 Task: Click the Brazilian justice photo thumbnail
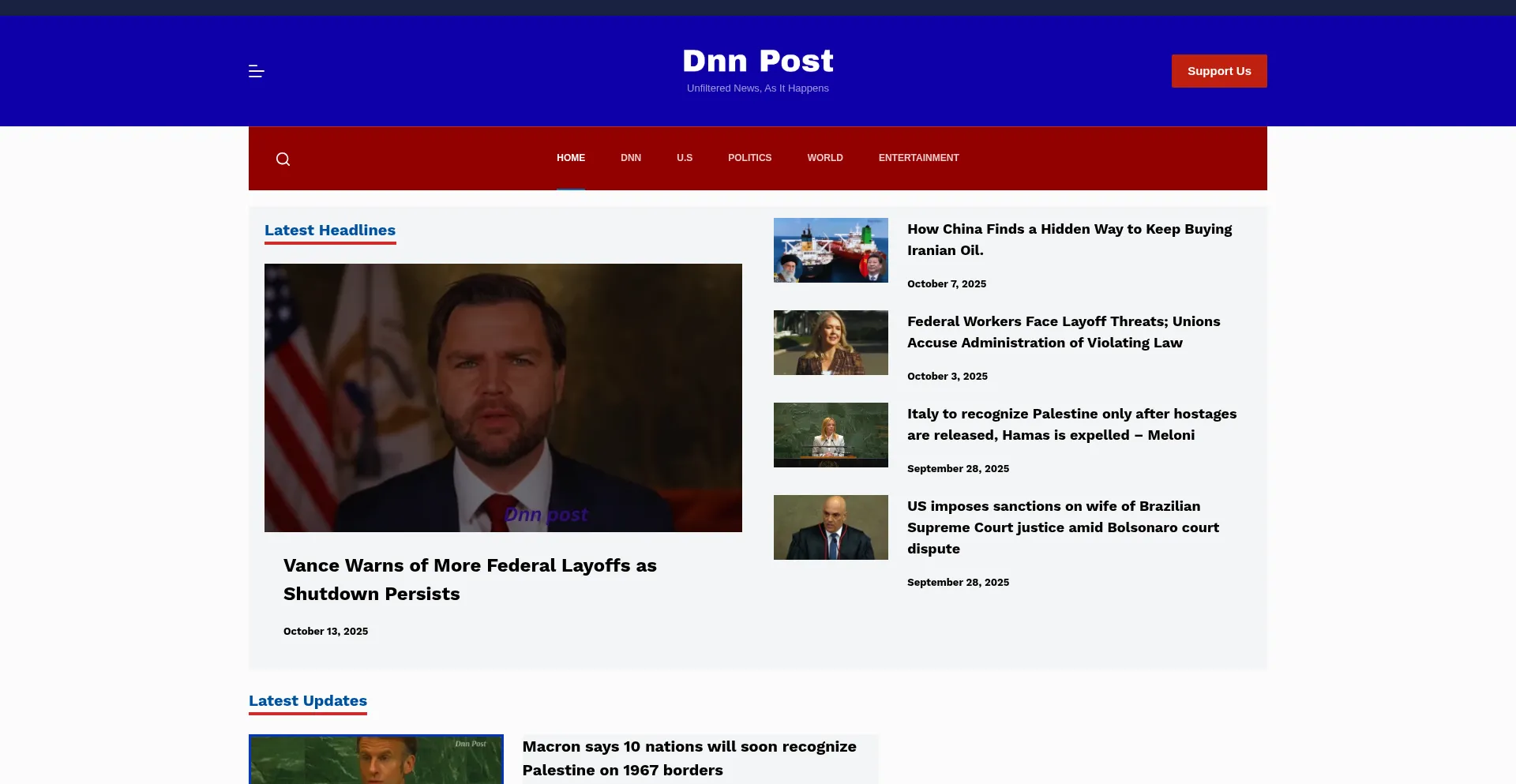(x=831, y=527)
